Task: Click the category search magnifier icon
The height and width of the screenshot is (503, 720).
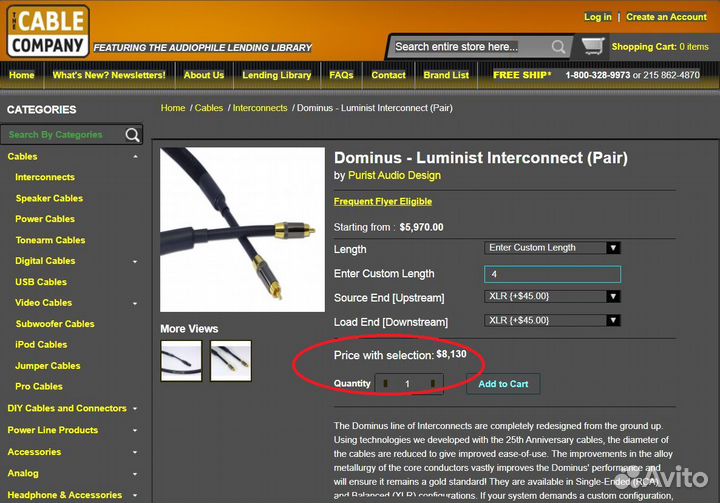Action: (x=132, y=135)
